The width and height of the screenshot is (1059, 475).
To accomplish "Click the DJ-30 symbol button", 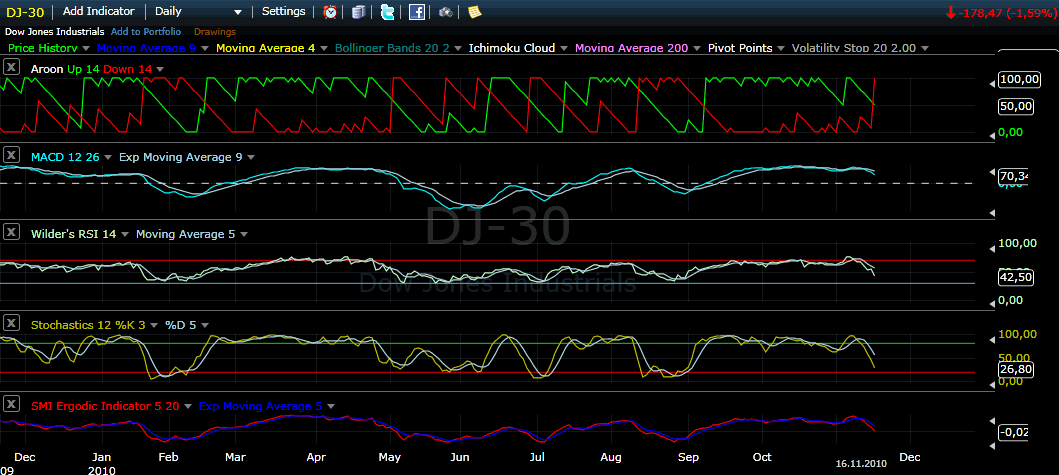I will pos(26,11).
